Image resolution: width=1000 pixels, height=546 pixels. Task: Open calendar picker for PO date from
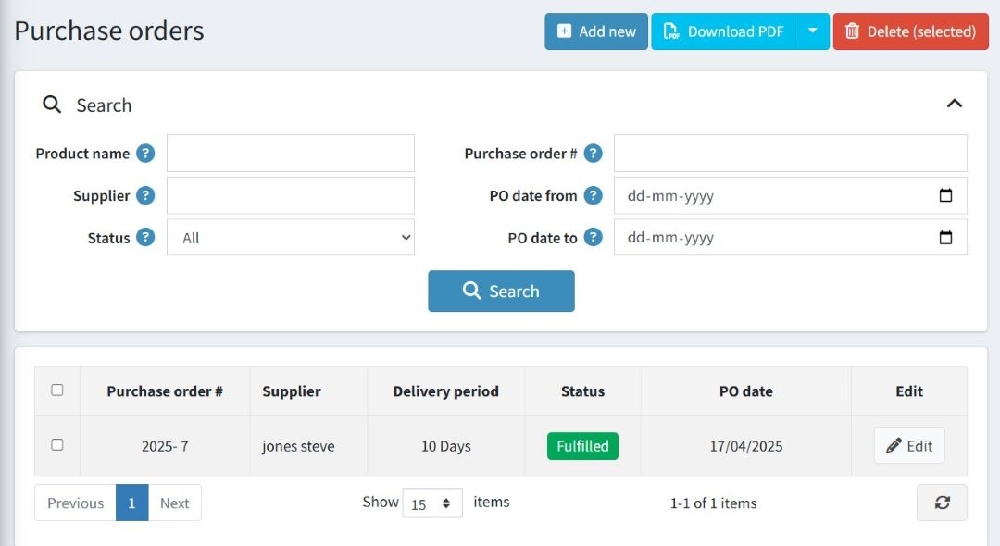pos(946,195)
